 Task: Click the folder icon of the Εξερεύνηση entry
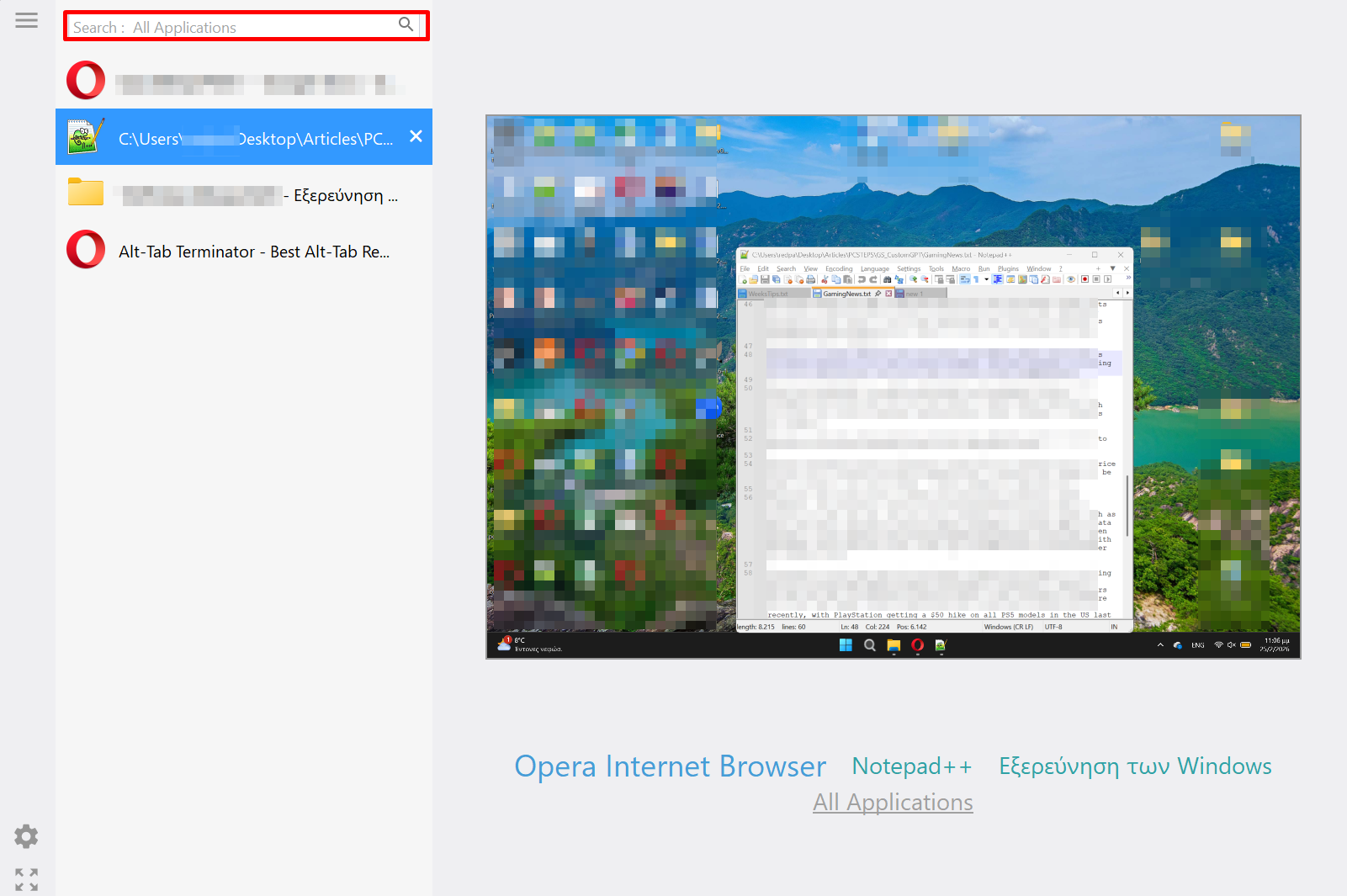click(x=86, y=193)
